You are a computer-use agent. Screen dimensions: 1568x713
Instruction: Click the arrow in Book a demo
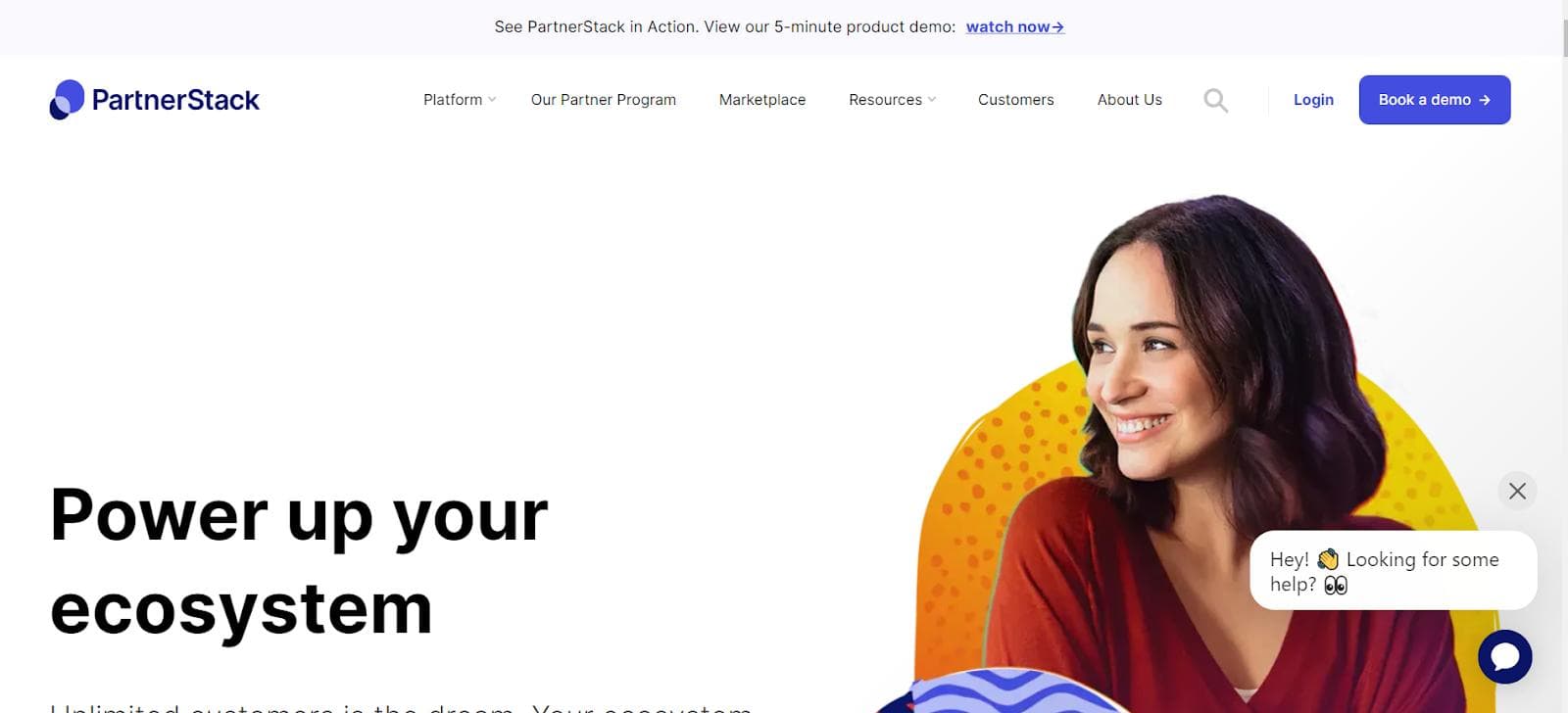[x=1485, y=100]
